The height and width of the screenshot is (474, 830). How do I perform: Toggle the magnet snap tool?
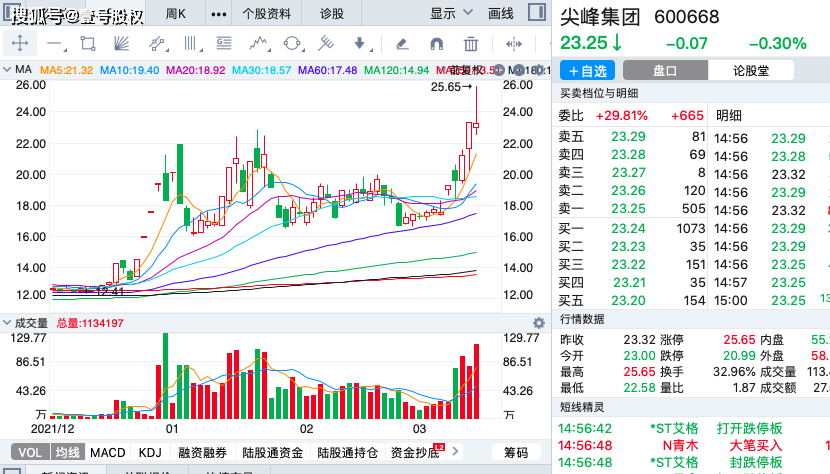(436, 43)
